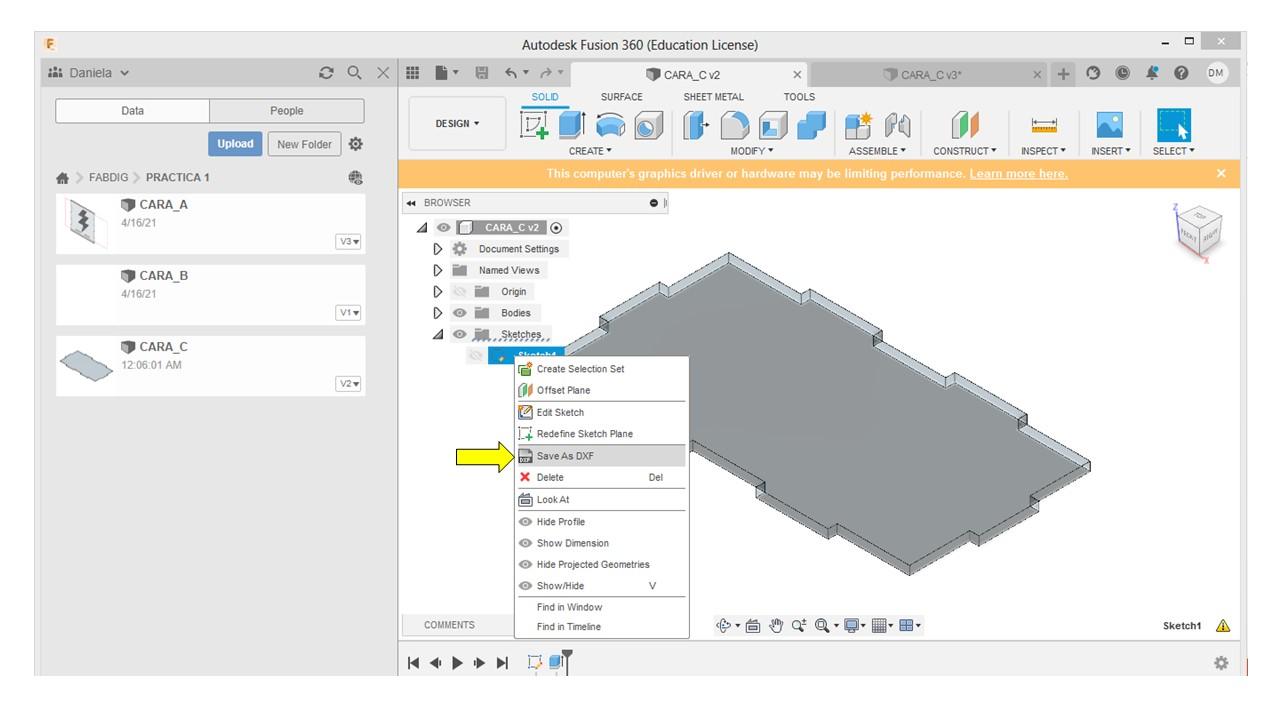Image resolution: width=1280 pixels, height=720 pixels.
Task: Expand the Origin node
Action: 438,292
